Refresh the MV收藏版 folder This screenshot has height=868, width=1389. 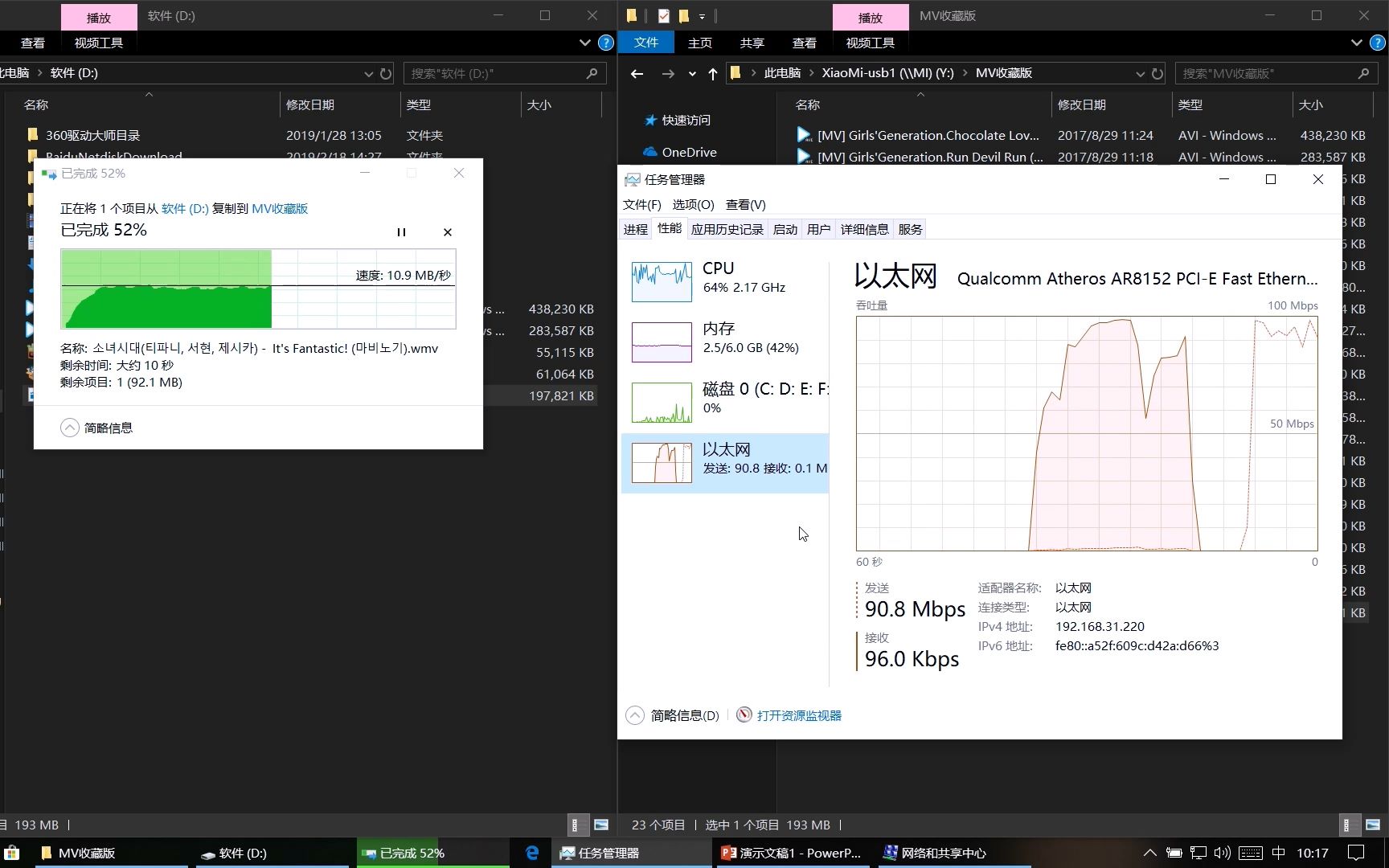click(x=1157, y=73)
